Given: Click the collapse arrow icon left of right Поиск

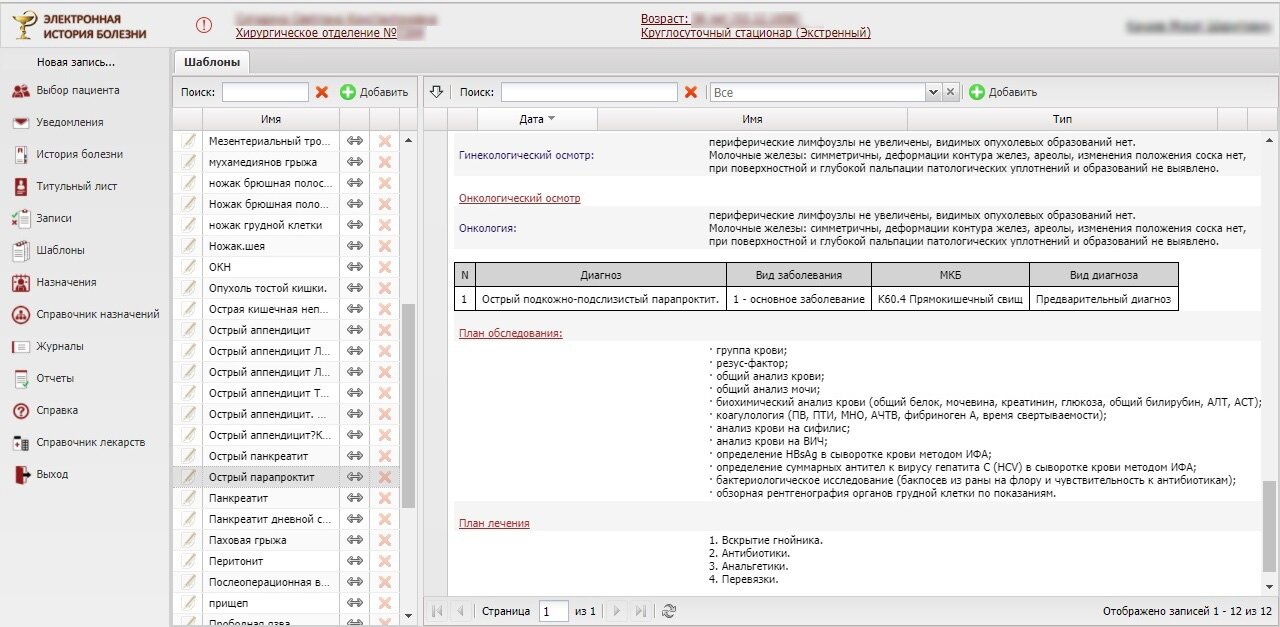Looking at the screenshot, I should pyautogui.click(x=435, y=92).
